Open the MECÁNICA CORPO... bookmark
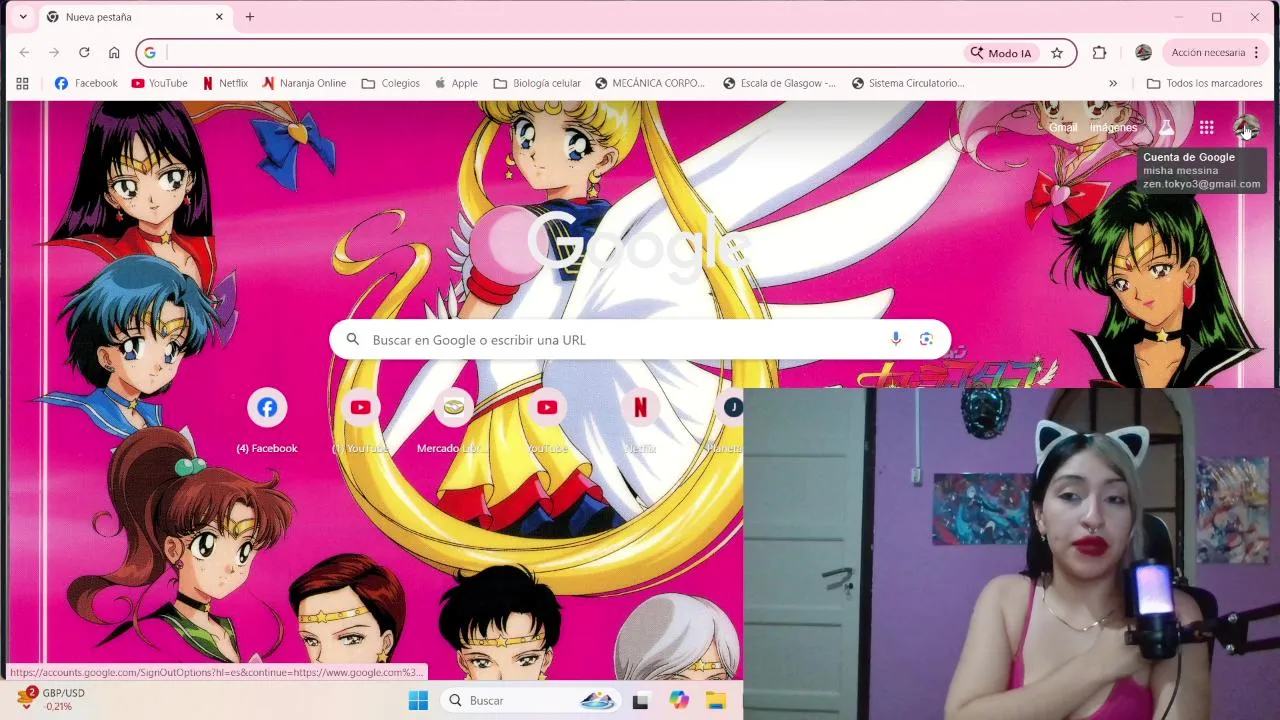The height and width of the screenshot is (720, 1280). (x=650, y=83)
